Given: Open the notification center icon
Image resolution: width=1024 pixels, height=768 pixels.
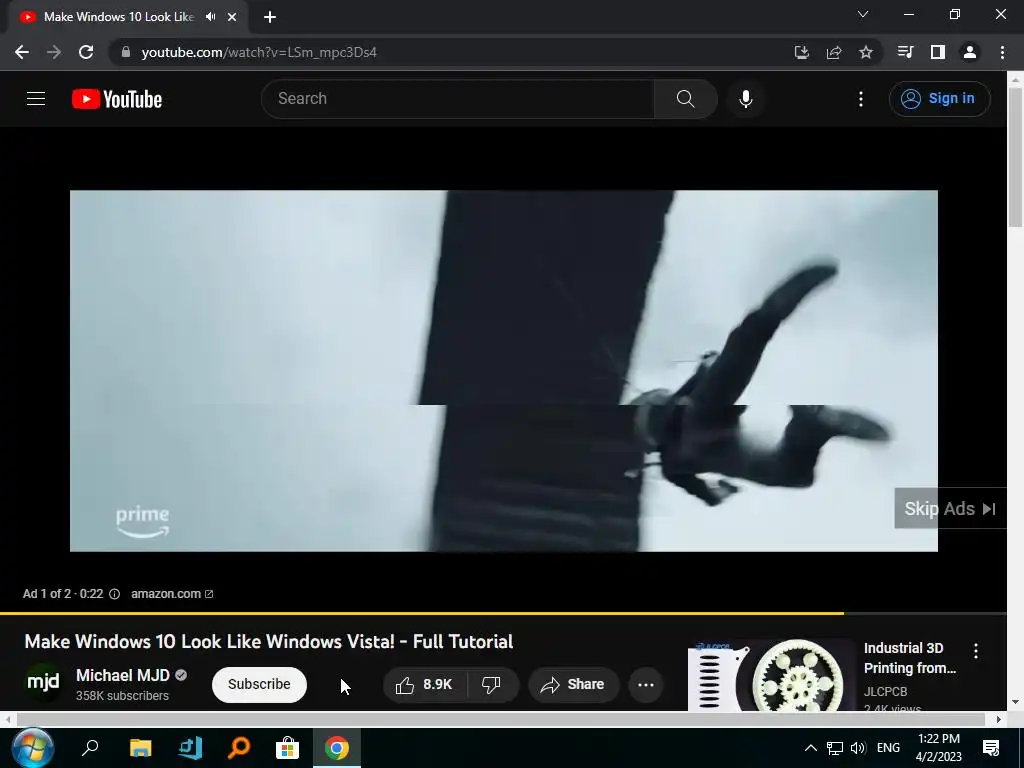Looking at the screenshot, I should [991, 748].
